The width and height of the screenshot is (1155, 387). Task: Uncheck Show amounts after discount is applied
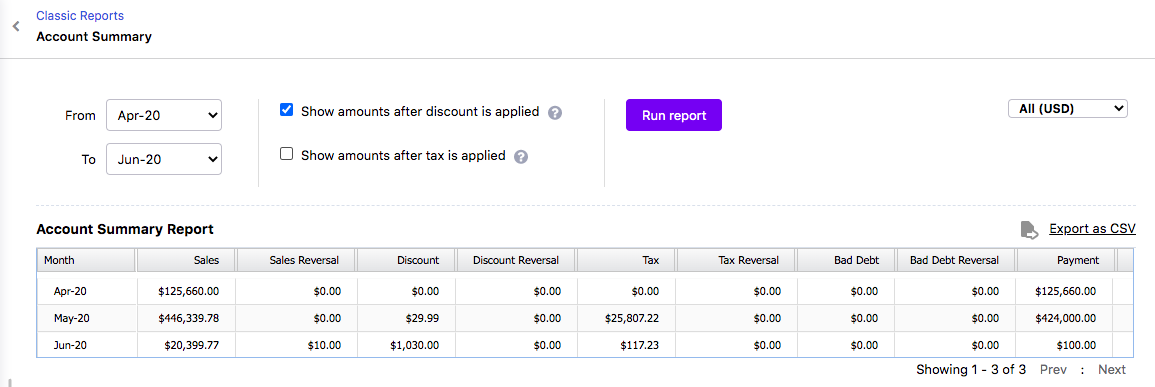(287, 111)
